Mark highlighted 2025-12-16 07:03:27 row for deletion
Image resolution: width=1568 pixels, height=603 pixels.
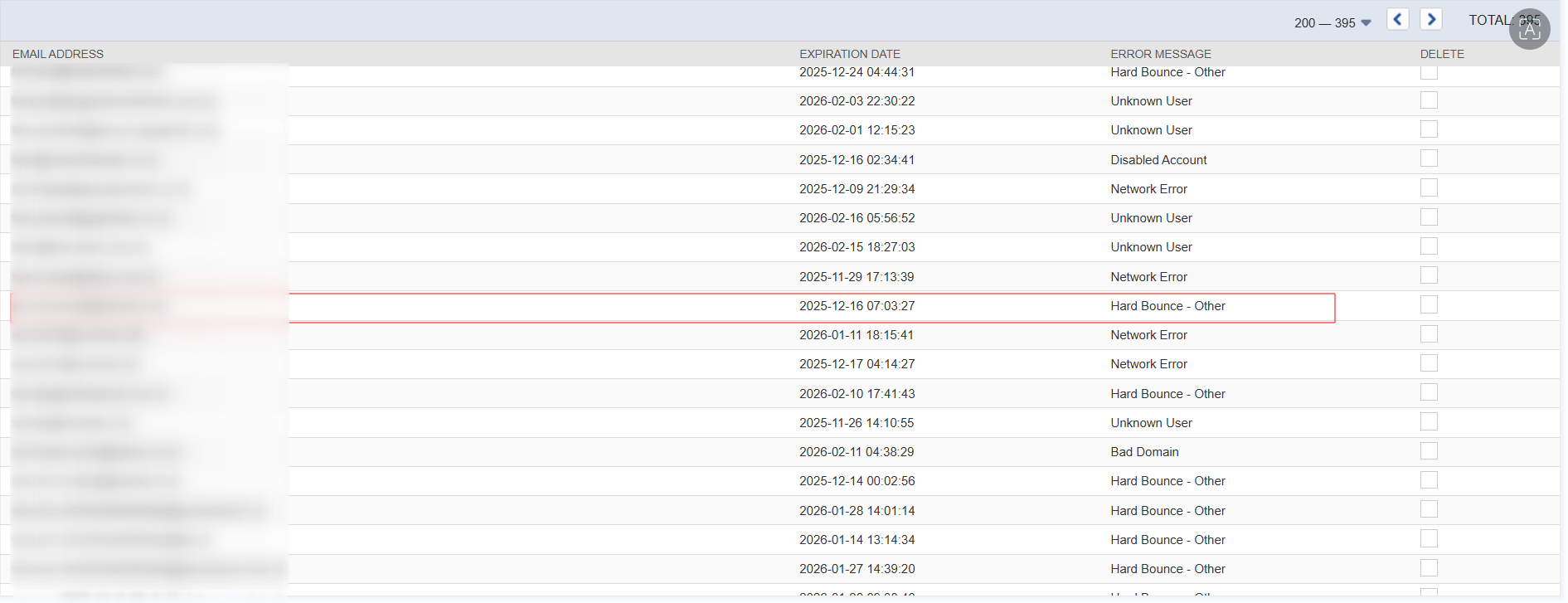click(x=1428, y=305)
